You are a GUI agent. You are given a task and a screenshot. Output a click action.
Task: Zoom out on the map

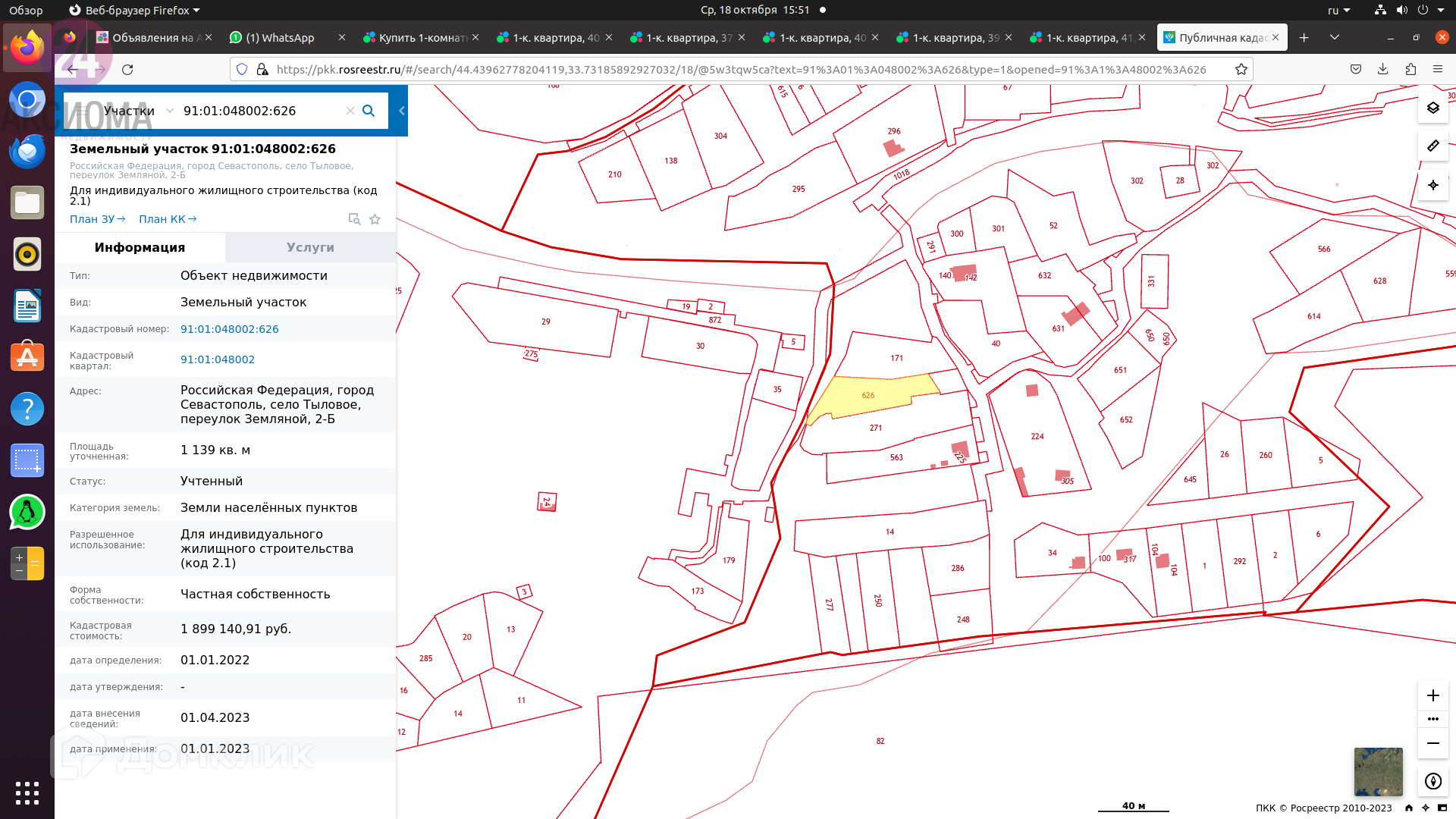pyautogui.click(x=1432, y=743)
